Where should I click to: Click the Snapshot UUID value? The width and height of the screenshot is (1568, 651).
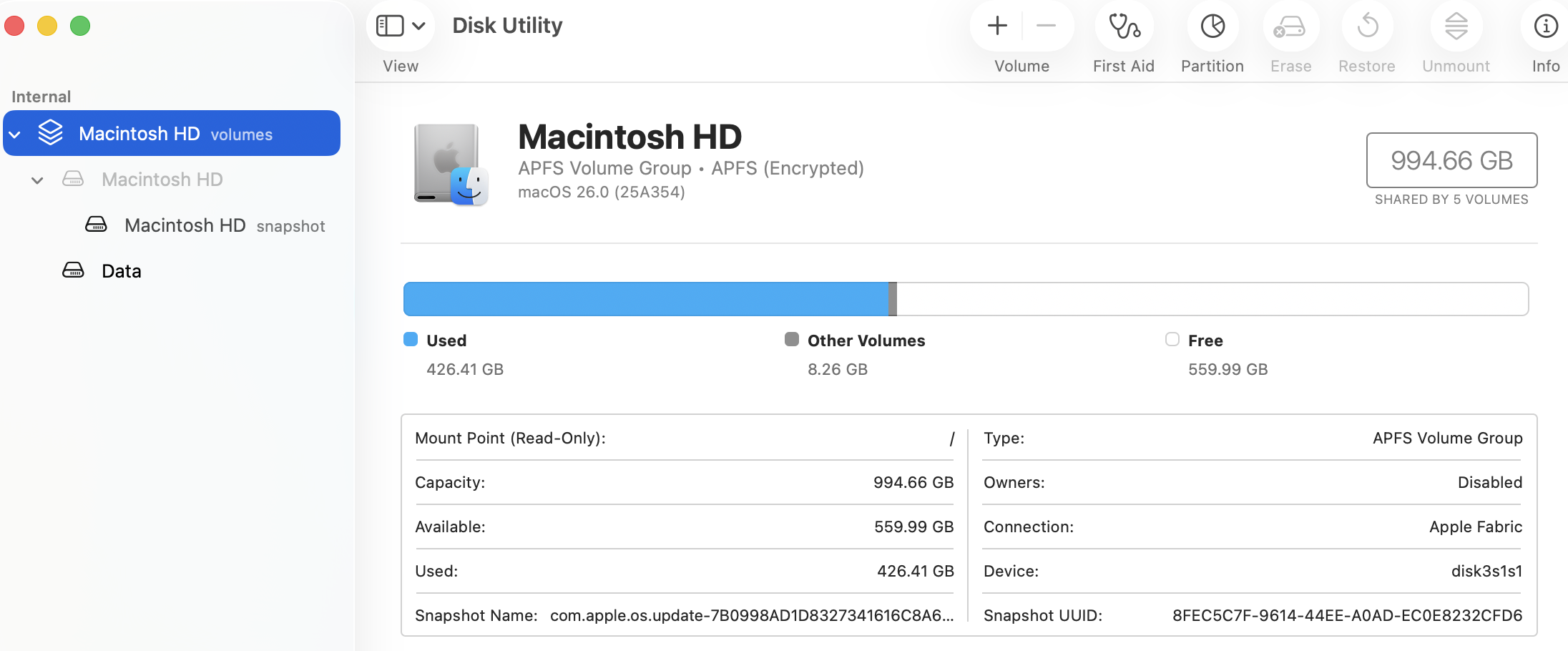1347,615
